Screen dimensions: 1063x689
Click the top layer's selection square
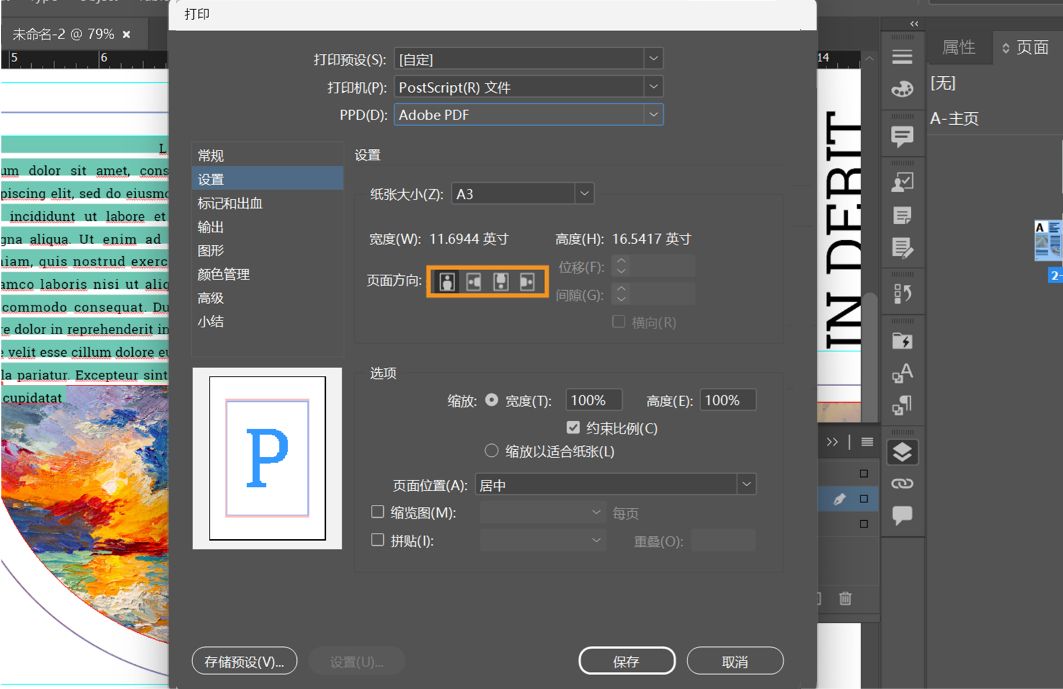[864, 473]
